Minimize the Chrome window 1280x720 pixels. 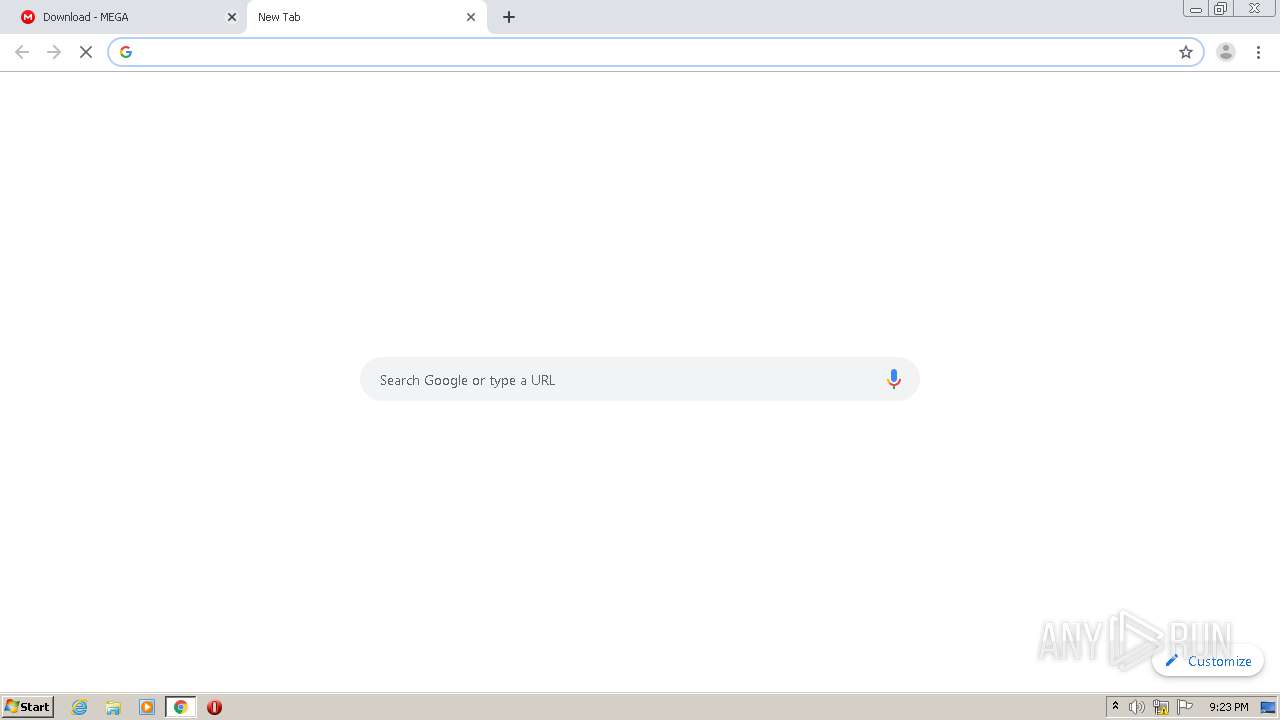[x=1196, y=9]
